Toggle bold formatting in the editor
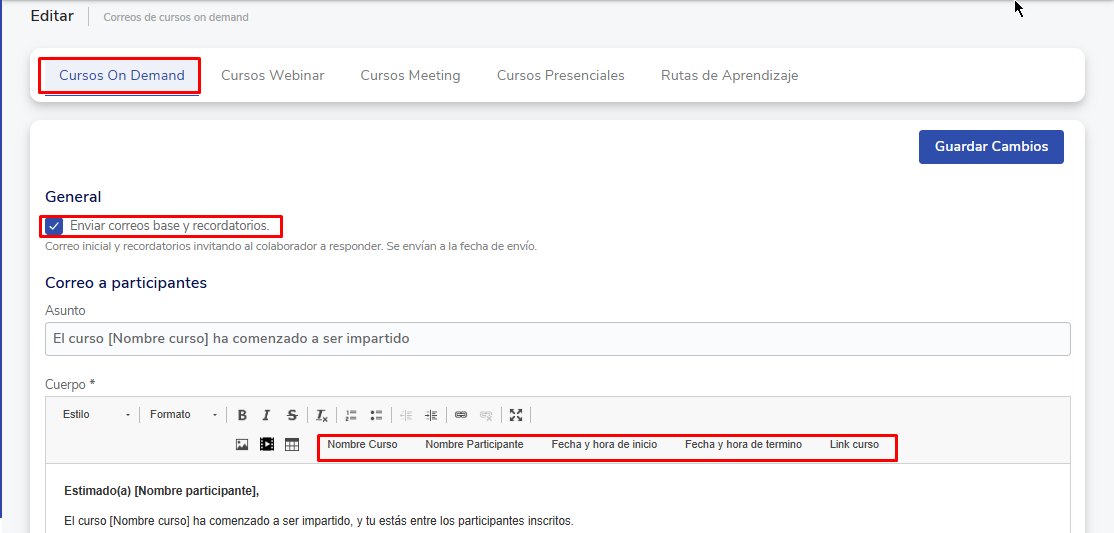 pos(242,415)
